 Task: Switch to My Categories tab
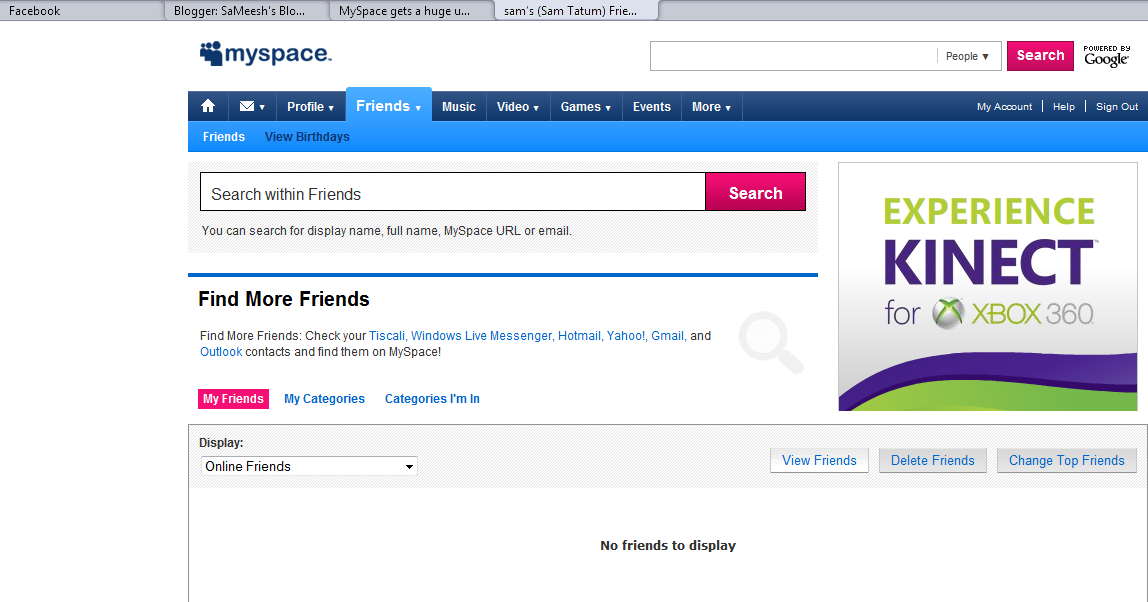point(324,398)
